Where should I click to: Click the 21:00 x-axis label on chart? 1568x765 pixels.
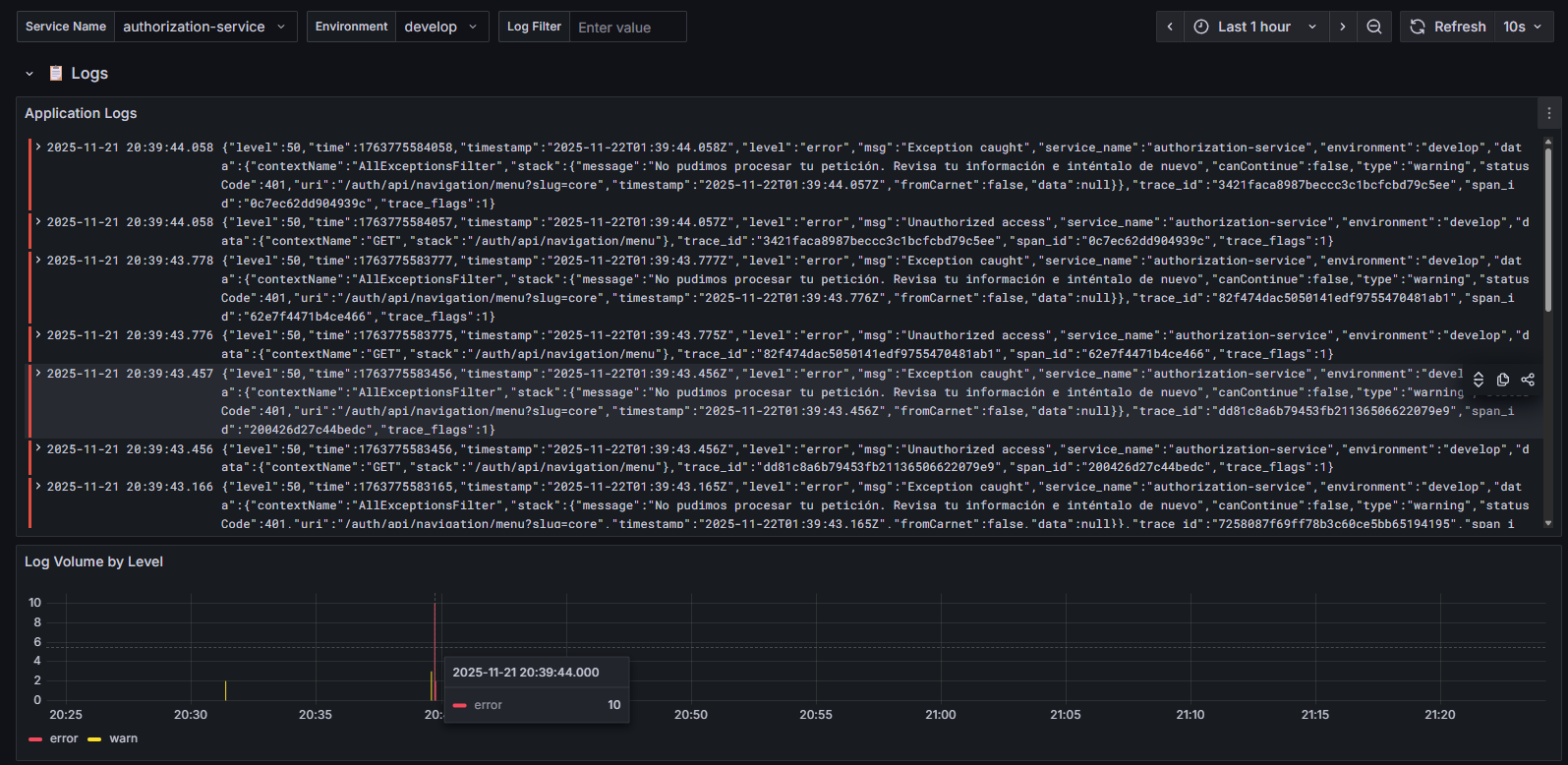[941, 715]
